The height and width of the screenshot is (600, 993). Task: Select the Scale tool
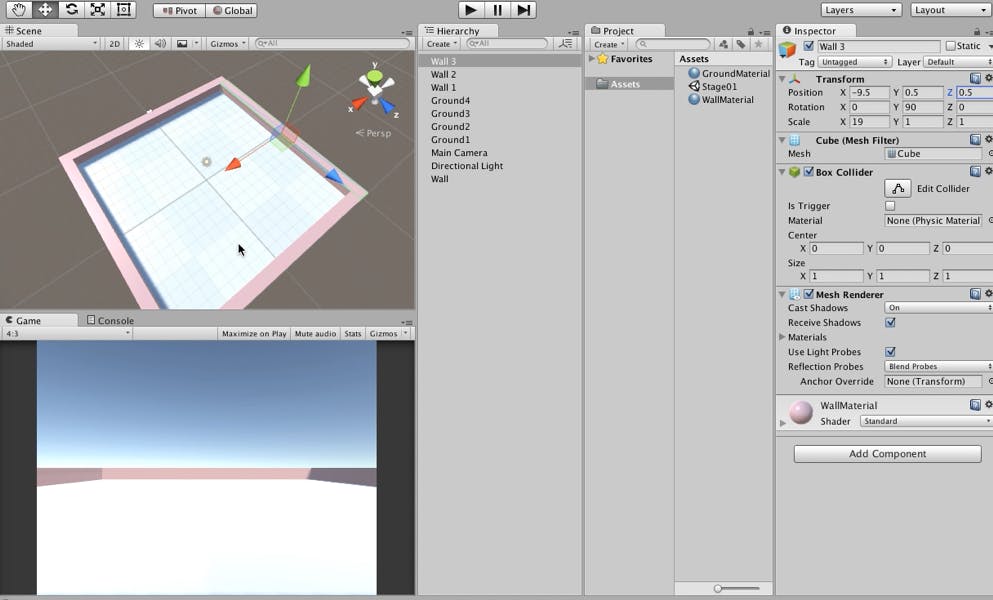(98, 10)
